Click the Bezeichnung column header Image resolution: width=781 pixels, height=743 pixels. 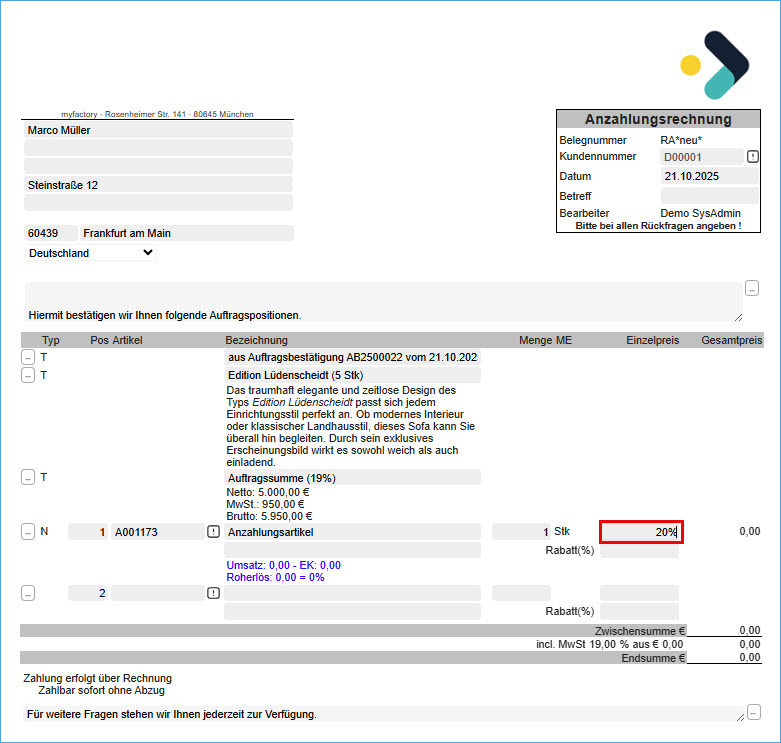[257, 340]
